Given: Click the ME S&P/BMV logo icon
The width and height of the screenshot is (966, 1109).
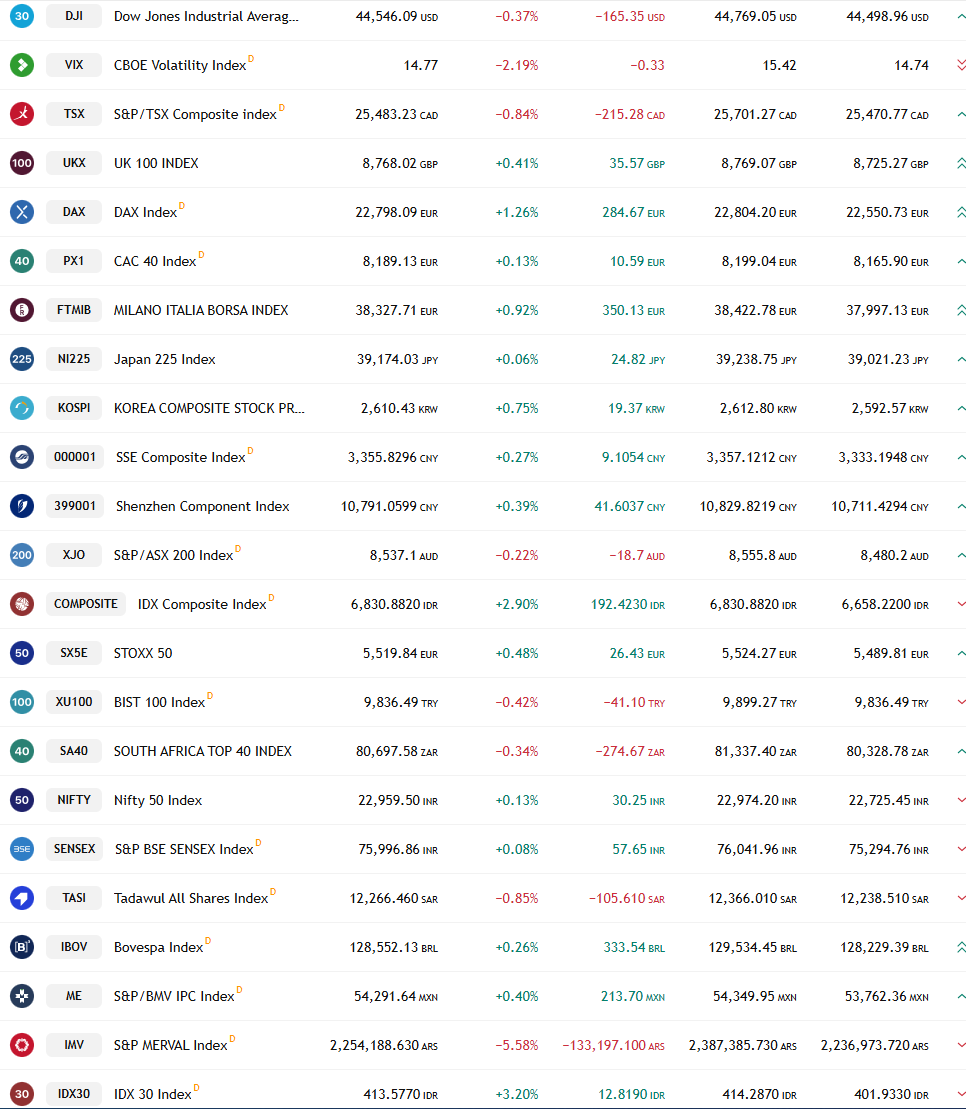Looking at the screenshot, I should [x=22, y=995].
